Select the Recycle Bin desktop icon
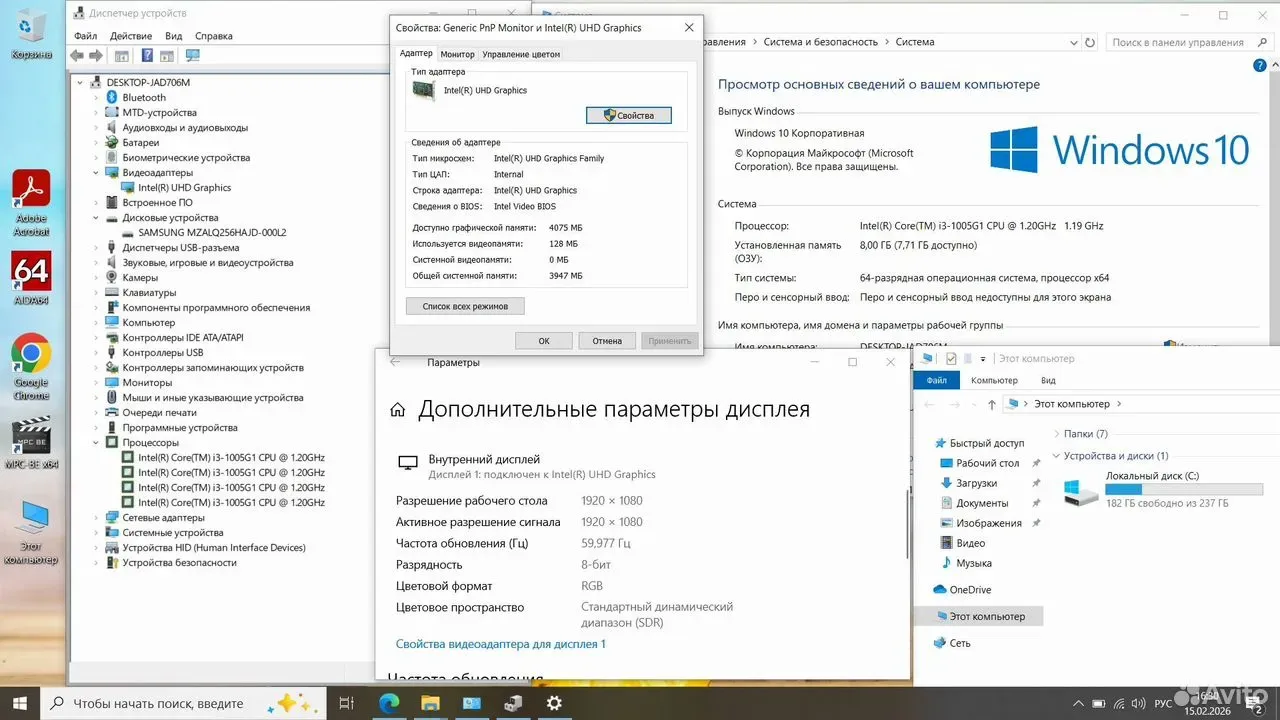The image size is (1280, 720). (31, 34)
